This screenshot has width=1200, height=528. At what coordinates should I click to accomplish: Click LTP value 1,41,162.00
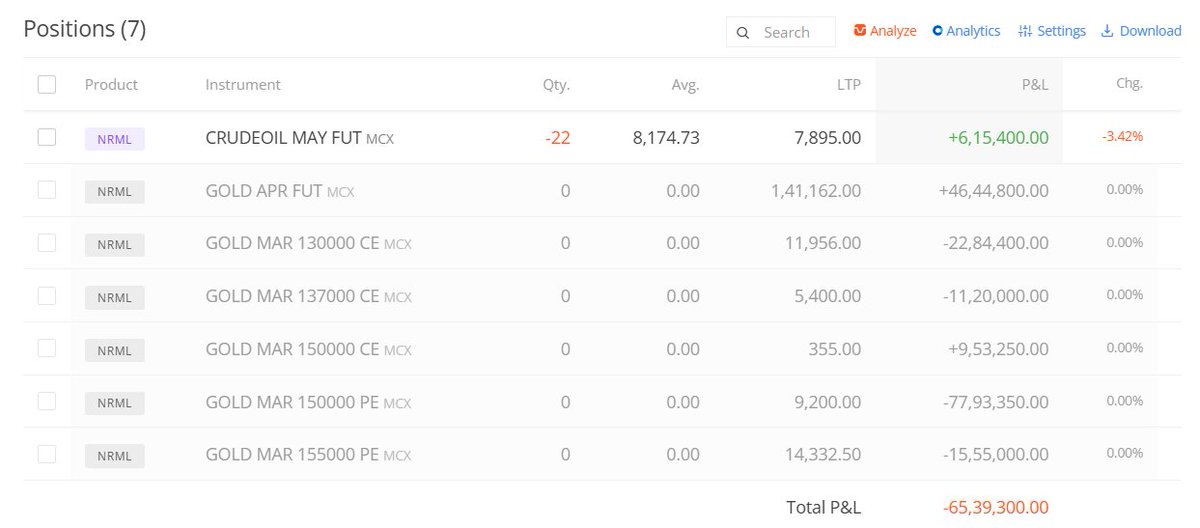[816, 190]
